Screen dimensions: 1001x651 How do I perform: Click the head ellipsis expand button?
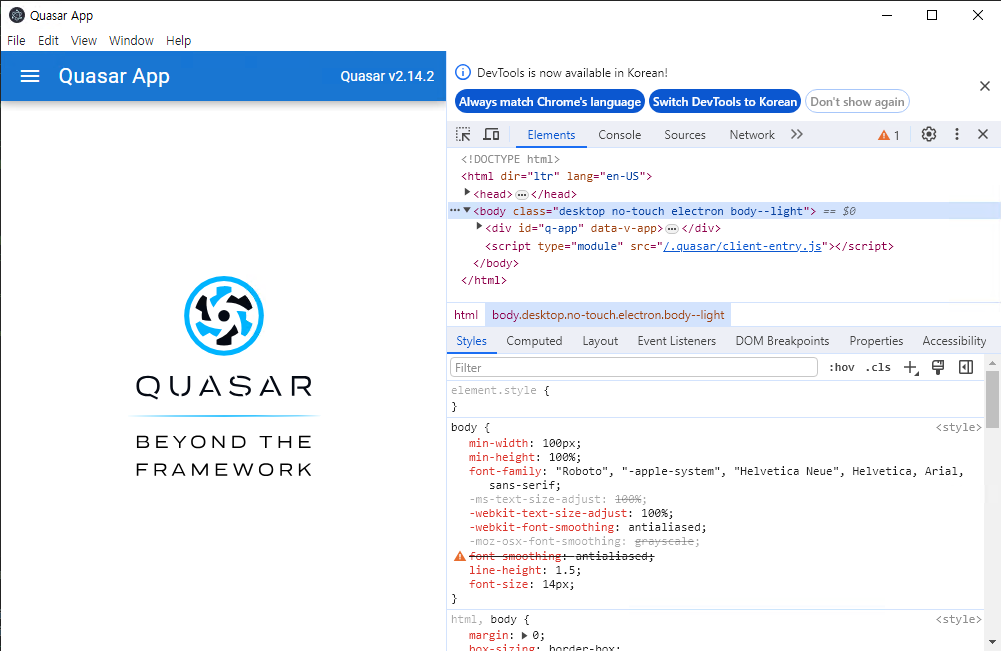pyautogui.click(x=522, y=195)
